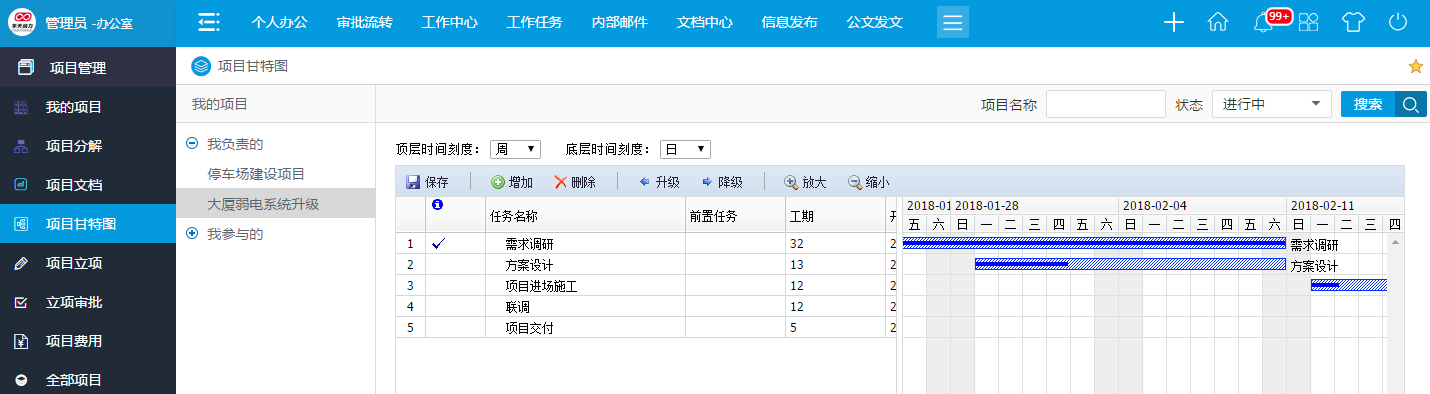This screenshot has height=394, width=1430.
Task: Click the plus add-new icon
Action: pos(1174,22)
